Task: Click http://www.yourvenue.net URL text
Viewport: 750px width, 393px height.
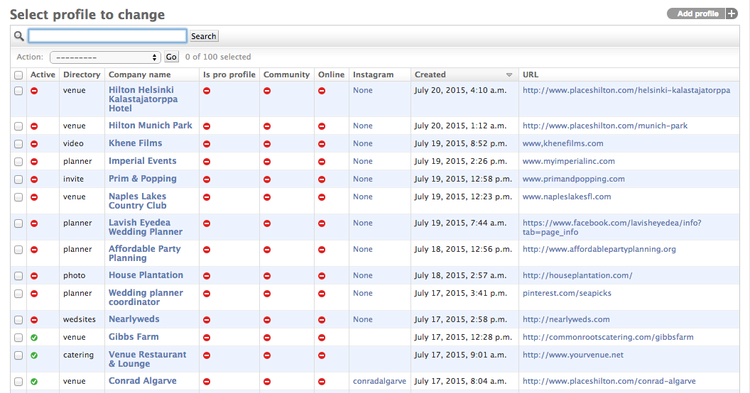Action: coord(573,355)
